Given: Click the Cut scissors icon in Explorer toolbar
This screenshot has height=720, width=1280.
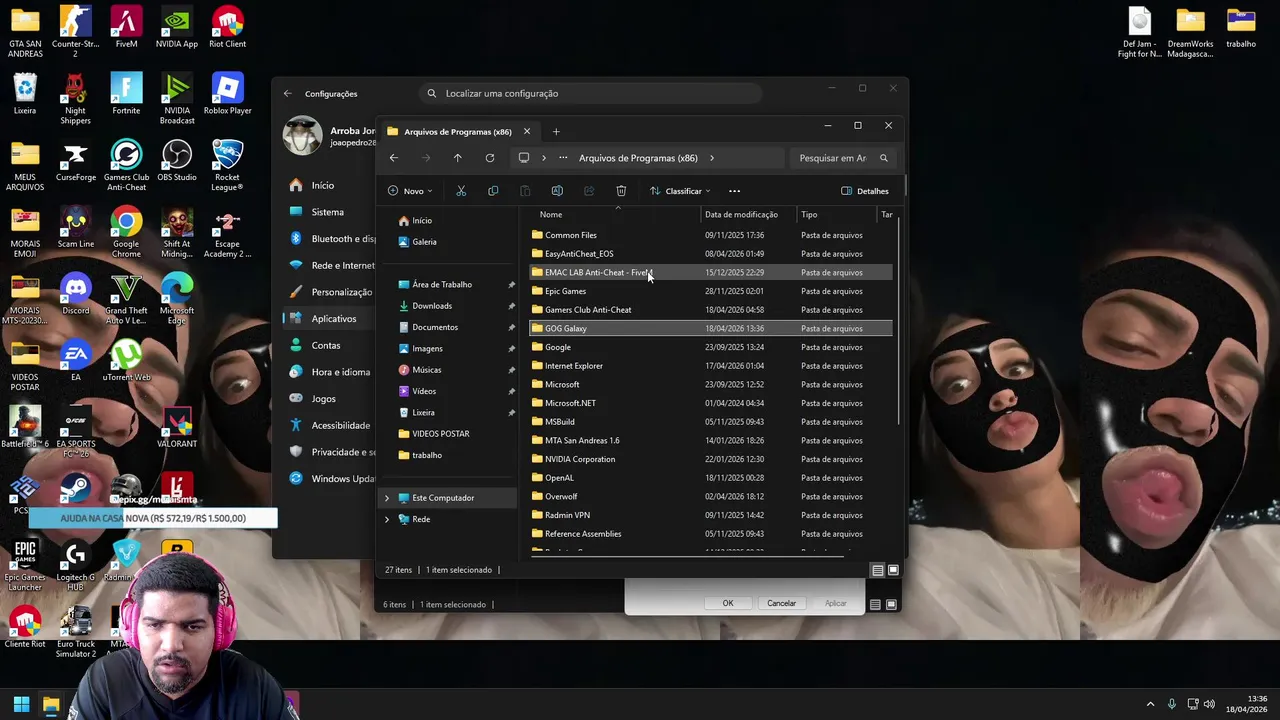Looking at the screenshot, I should [461, 191].
